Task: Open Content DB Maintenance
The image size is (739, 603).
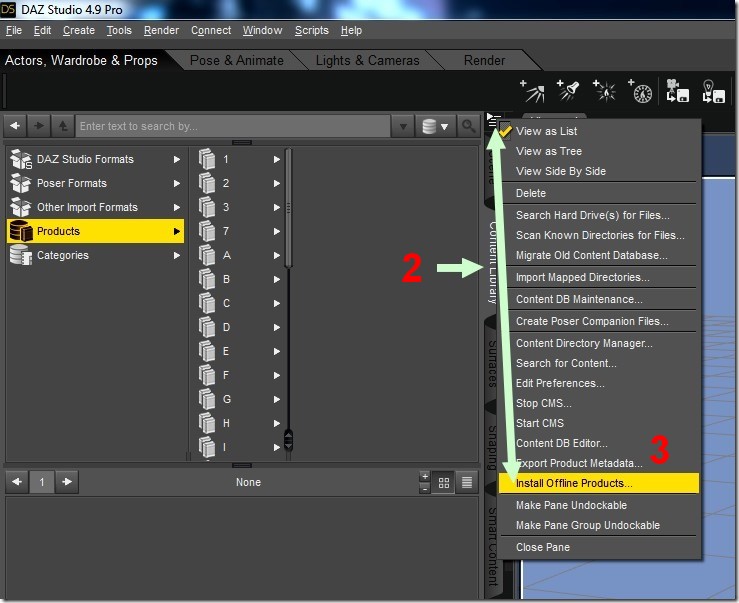Action: pos(599,299)
